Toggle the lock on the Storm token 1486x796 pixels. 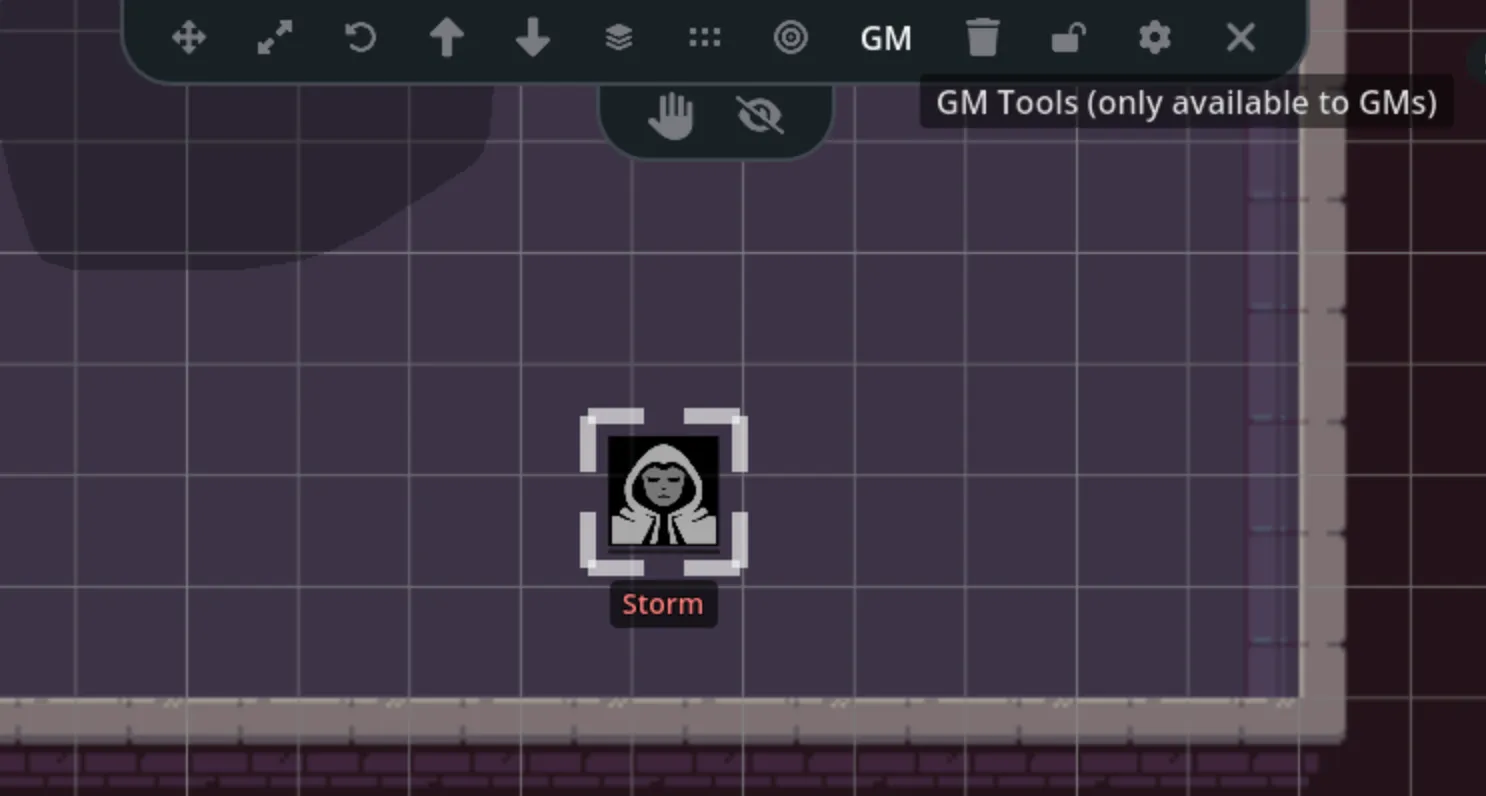[x=1067, y=38]
